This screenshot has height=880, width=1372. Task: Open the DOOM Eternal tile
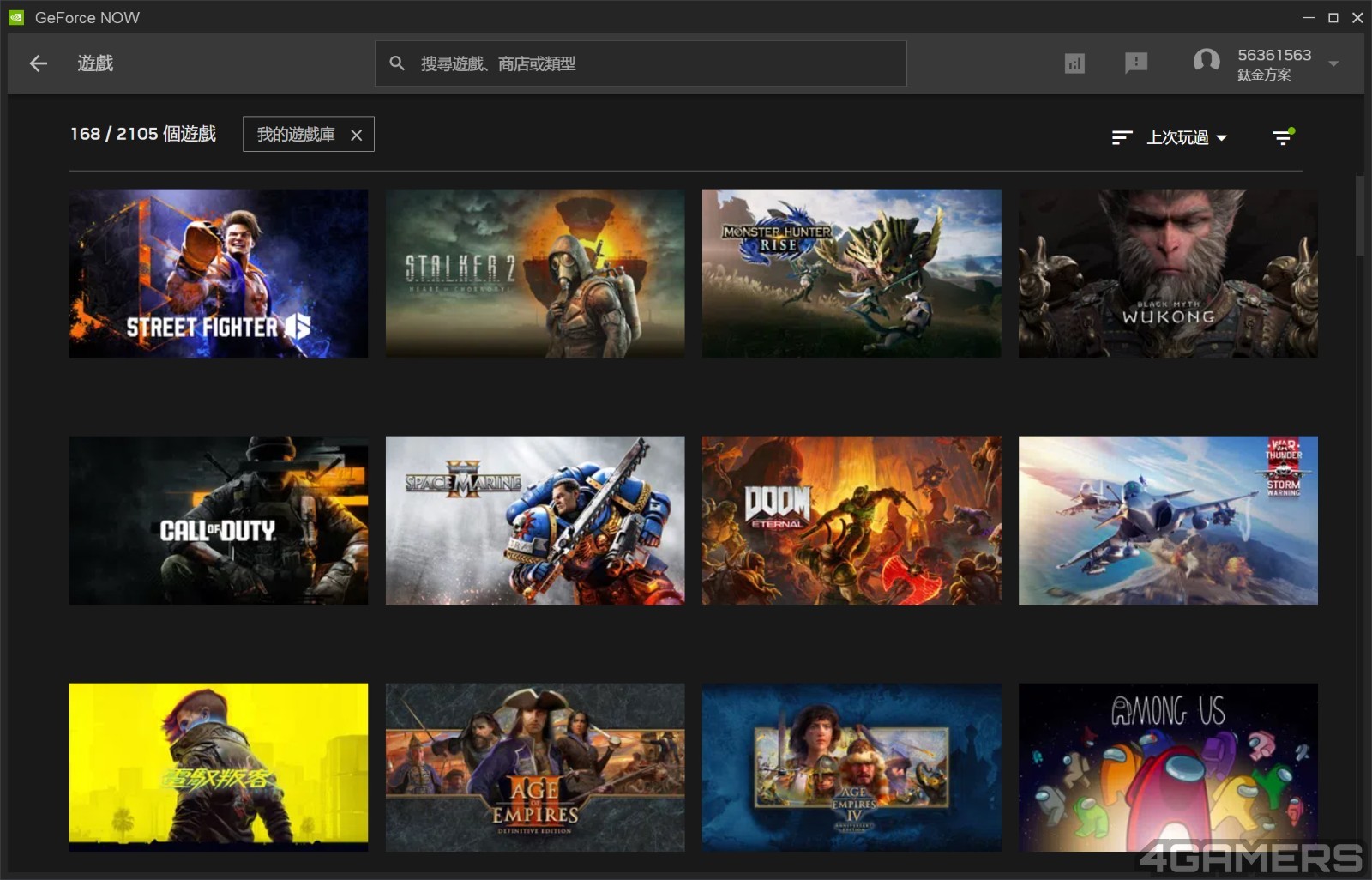pyautogui.click(x=851, y=521)
